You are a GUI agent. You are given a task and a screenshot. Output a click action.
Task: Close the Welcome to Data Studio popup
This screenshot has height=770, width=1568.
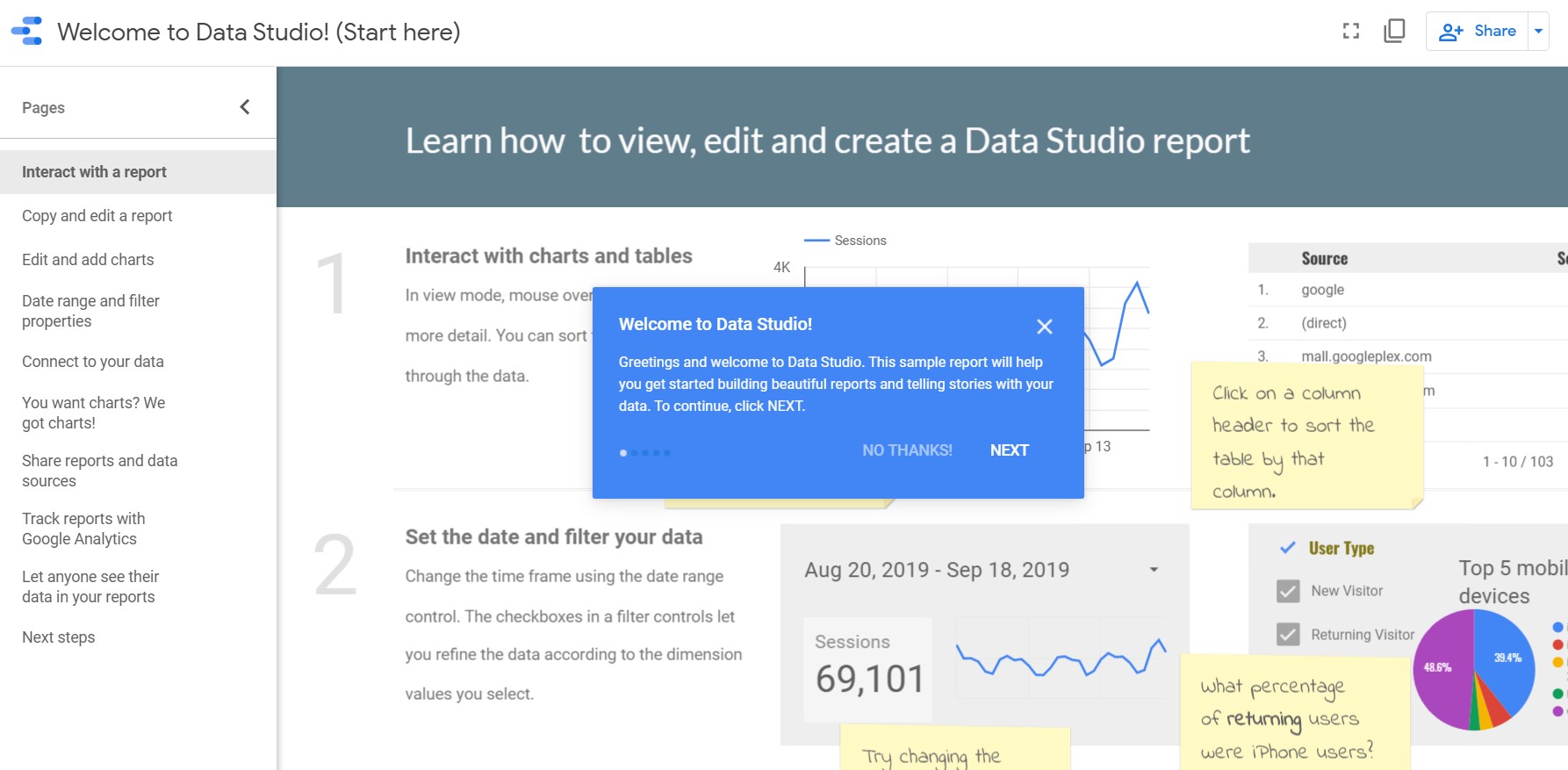point(1045,327)
